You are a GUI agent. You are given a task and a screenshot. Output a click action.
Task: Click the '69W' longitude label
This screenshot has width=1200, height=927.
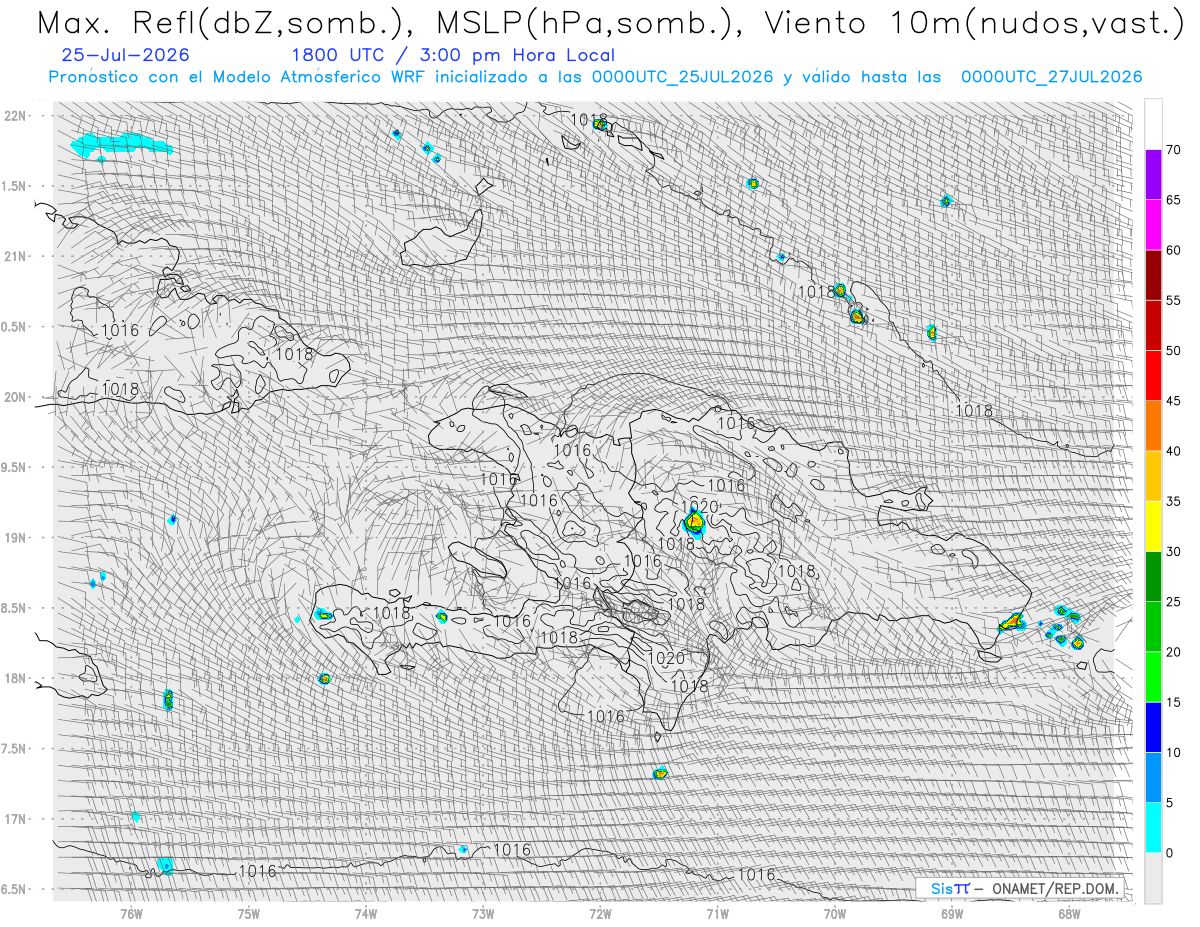(x=952, y=913)
